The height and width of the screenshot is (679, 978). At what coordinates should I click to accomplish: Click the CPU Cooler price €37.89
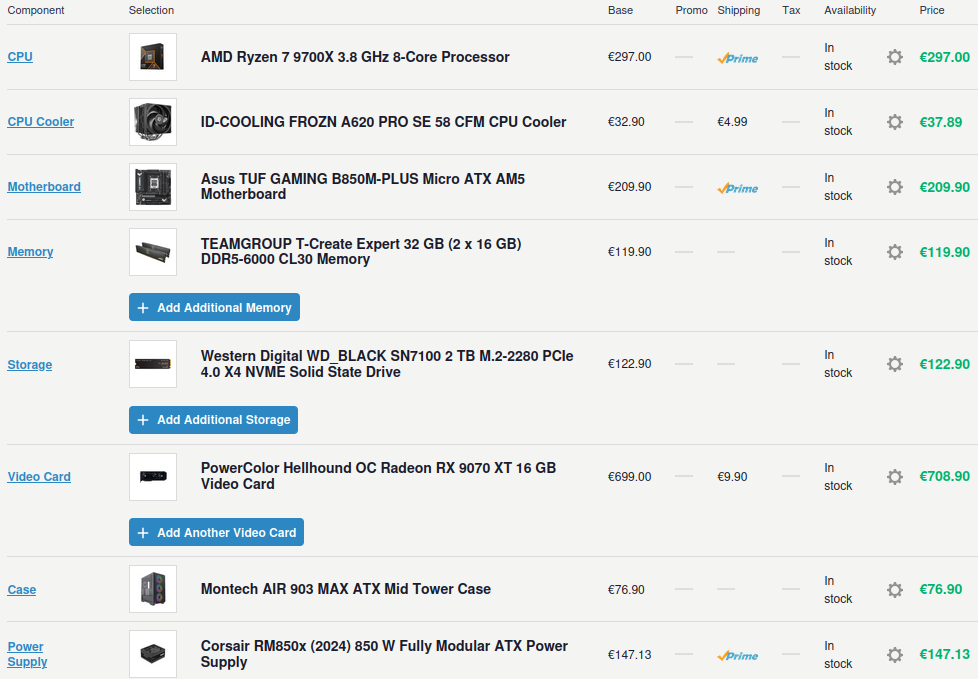click(941, 122)
